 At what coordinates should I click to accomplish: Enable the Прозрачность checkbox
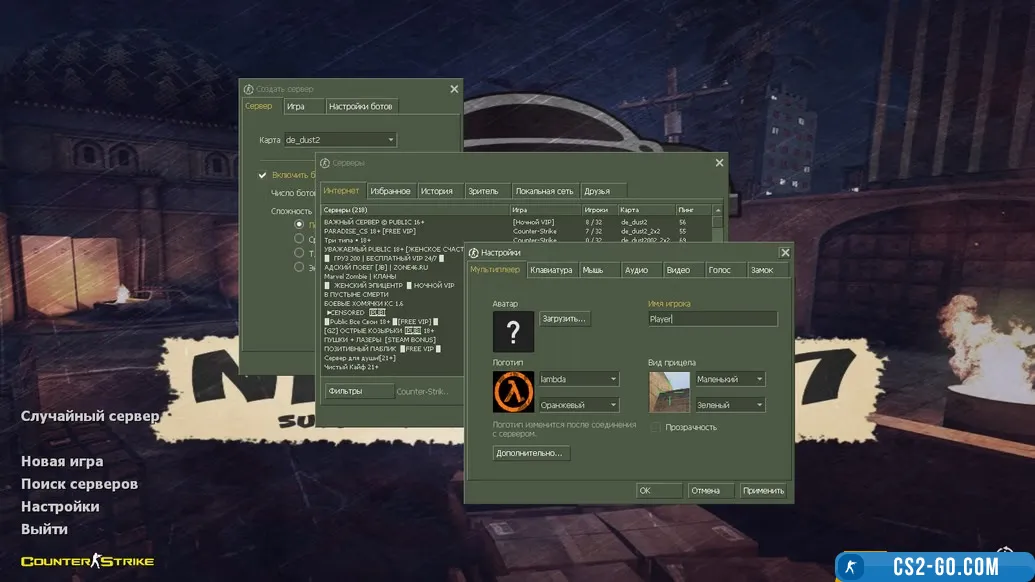tap(656, 427)
